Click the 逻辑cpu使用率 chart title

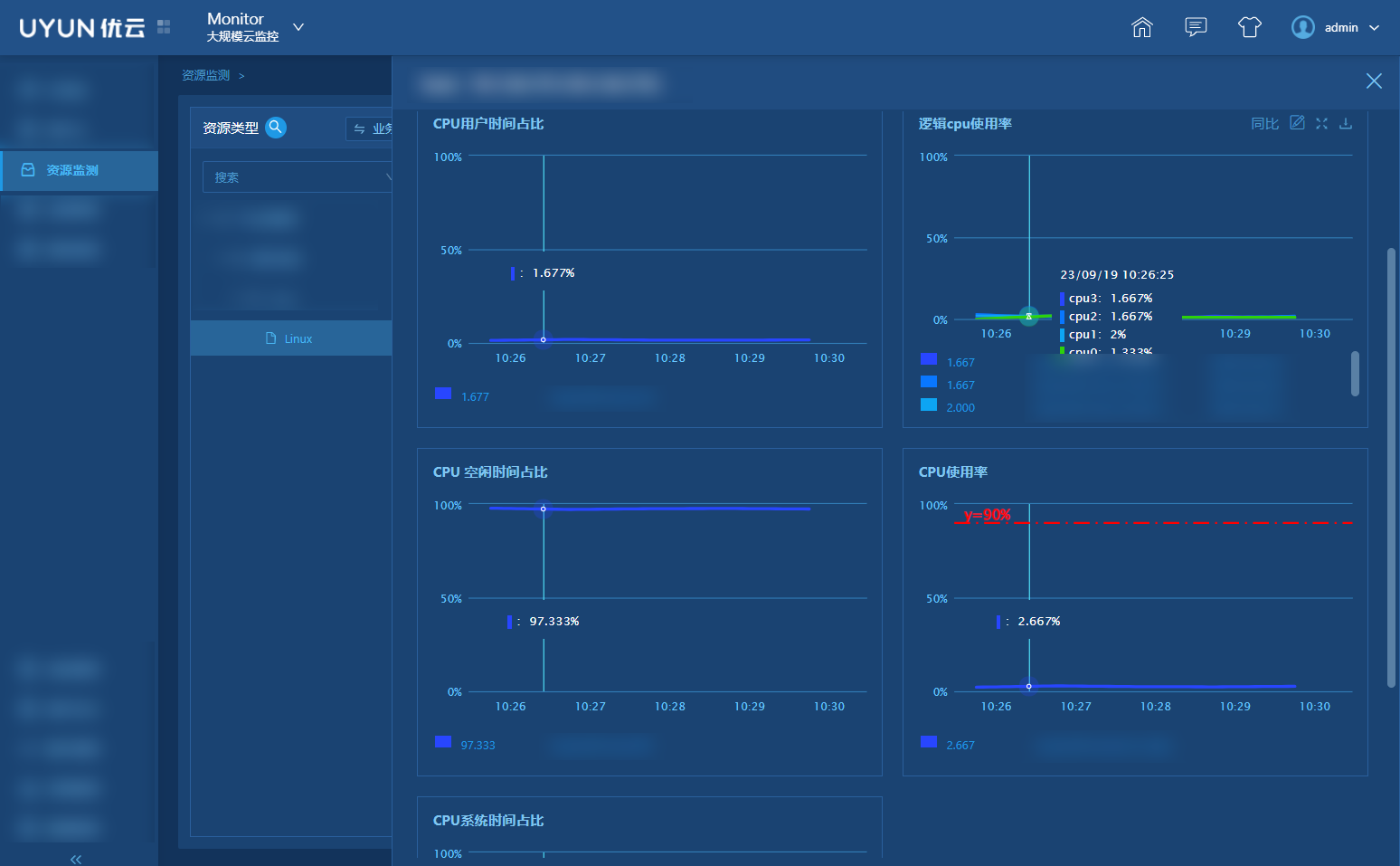pos(965,124)
